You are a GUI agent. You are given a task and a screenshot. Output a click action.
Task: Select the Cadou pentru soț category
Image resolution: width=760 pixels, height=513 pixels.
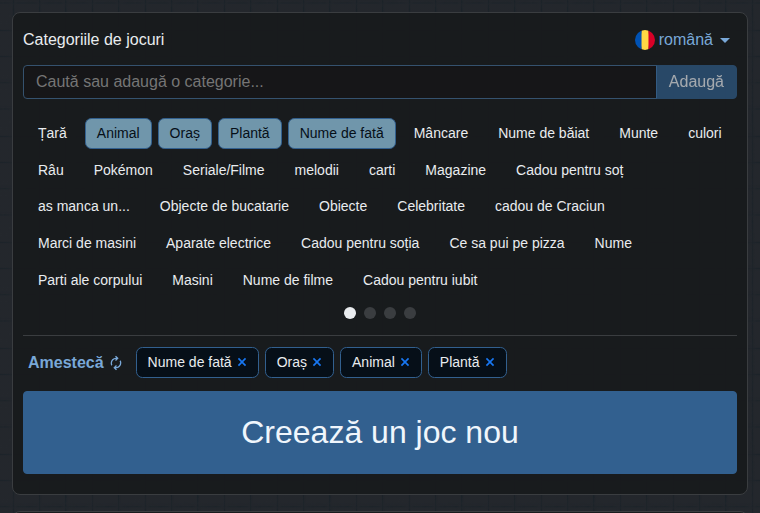click(570, 170)
